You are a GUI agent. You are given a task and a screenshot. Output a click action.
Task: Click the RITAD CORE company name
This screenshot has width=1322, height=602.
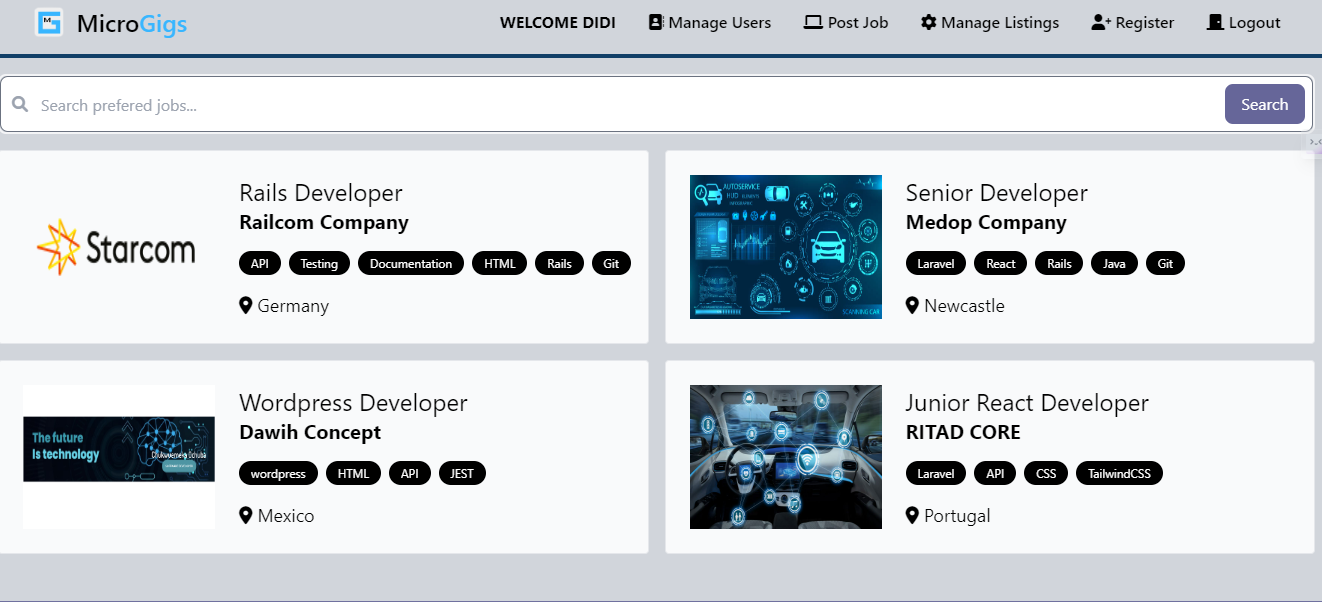[963, 432]
